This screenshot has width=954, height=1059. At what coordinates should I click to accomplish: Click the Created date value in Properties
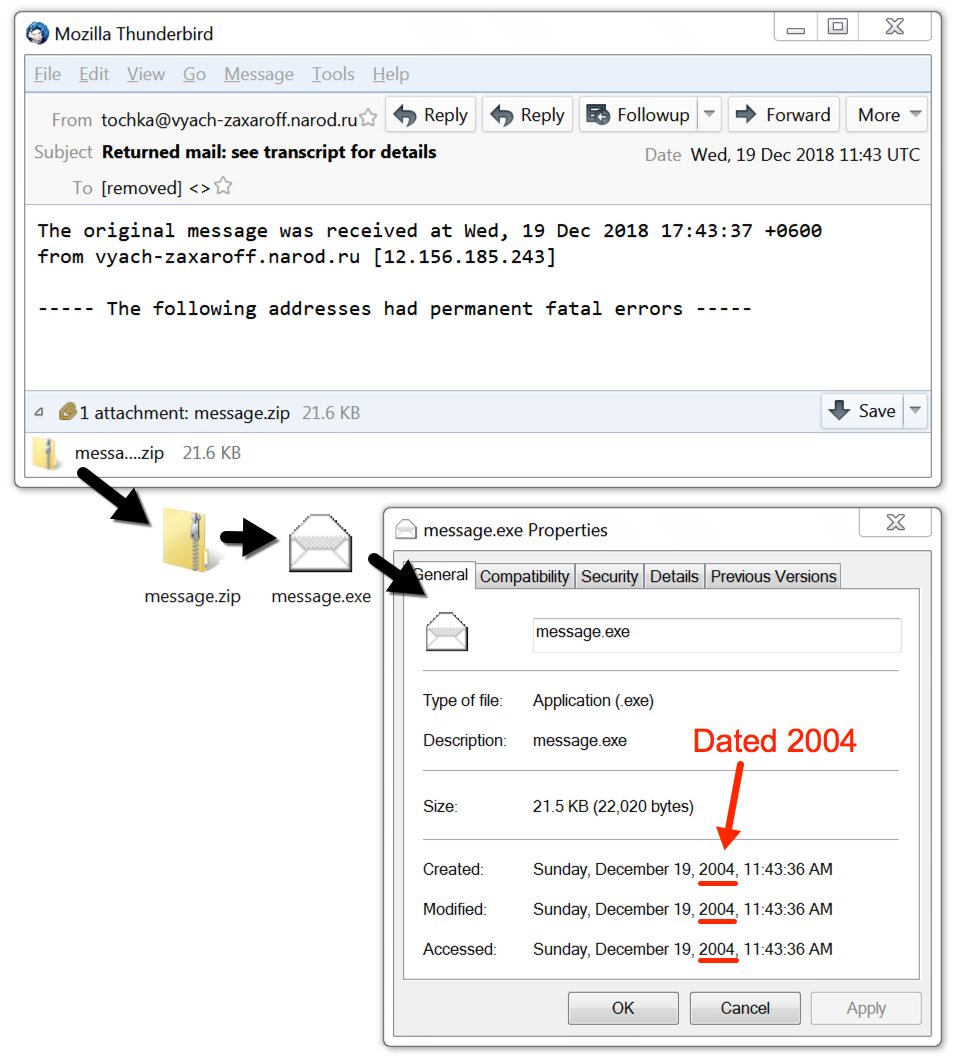tap(683, 869)
